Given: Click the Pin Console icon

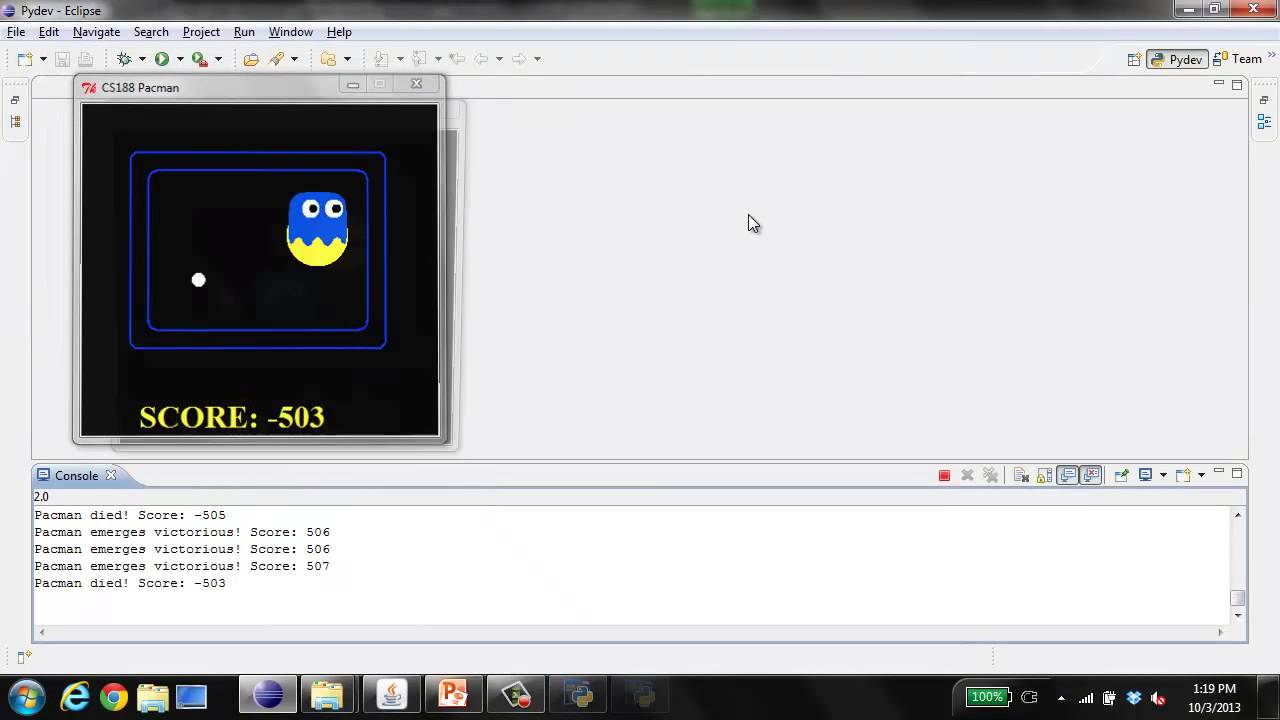Looking at the screenshot, I should point(1121,475).
